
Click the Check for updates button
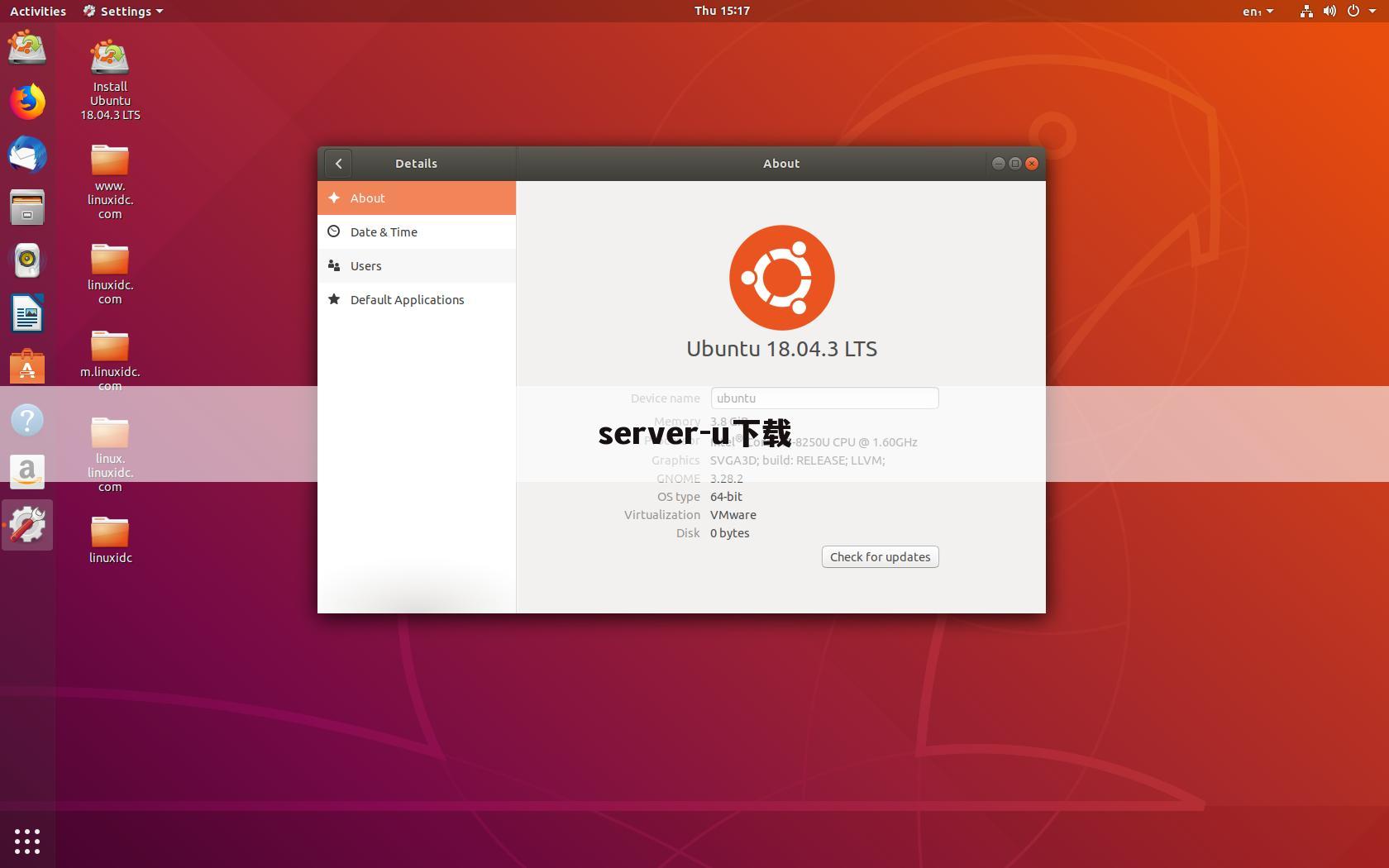pos(881,557)
